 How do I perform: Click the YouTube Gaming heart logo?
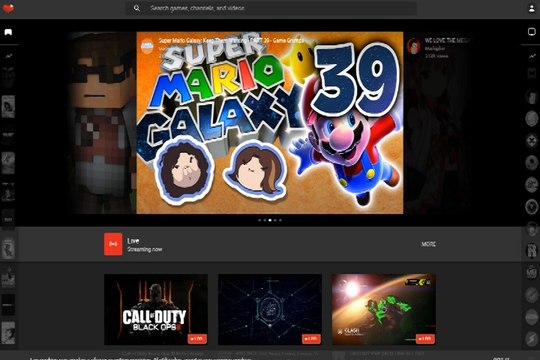click(8, 8)
